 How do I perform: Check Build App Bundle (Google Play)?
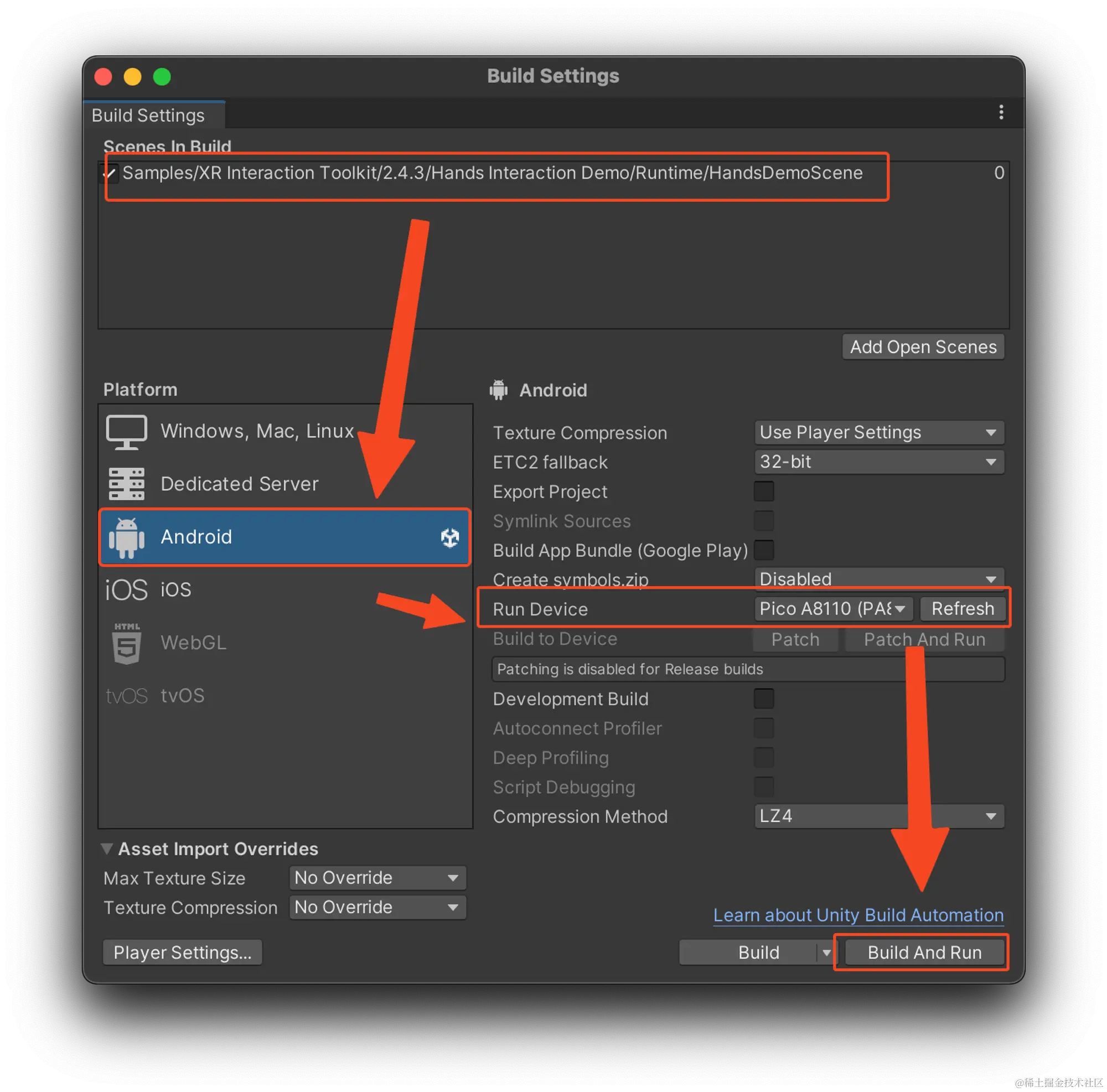[x=764, y=550]
